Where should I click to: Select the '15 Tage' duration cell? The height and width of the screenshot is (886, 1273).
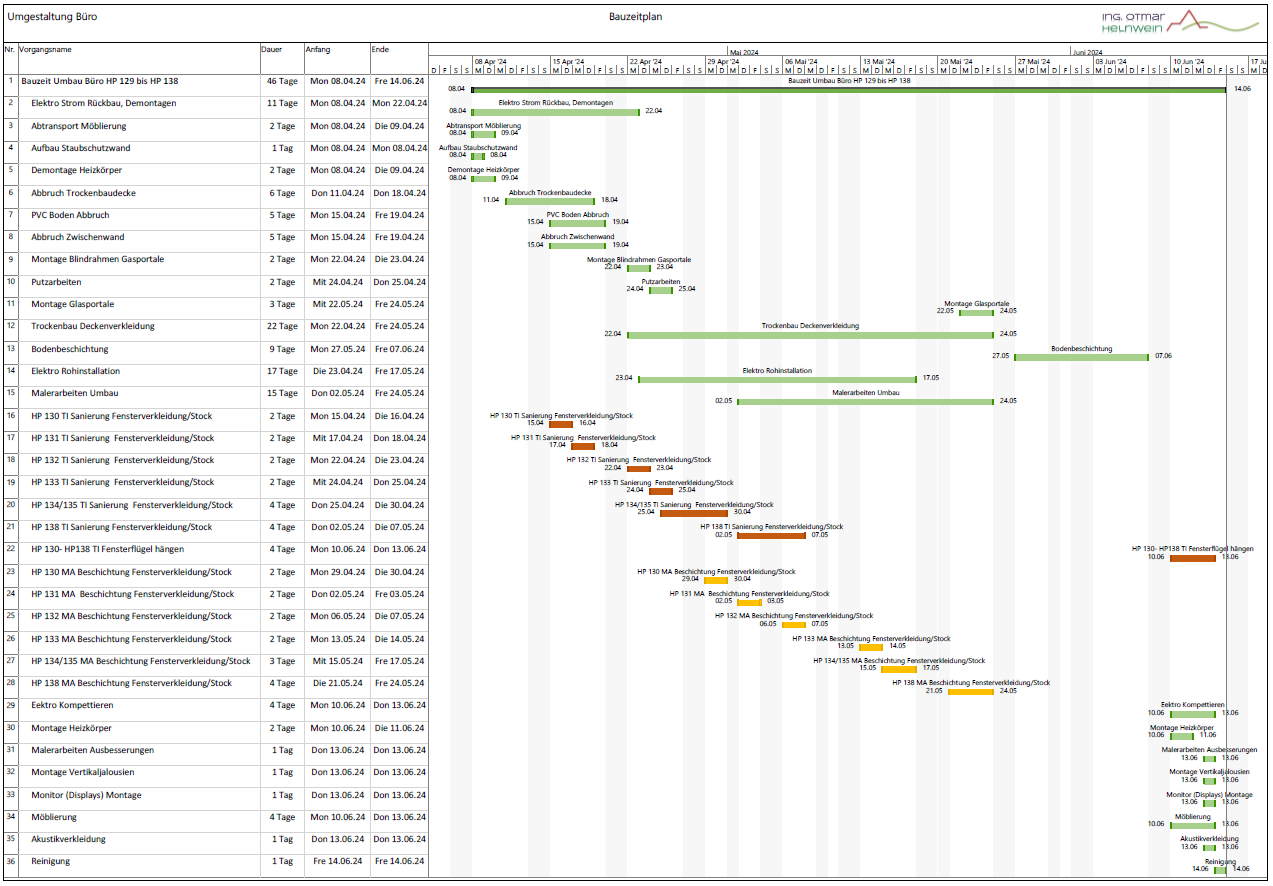click(x=281, y=393)
